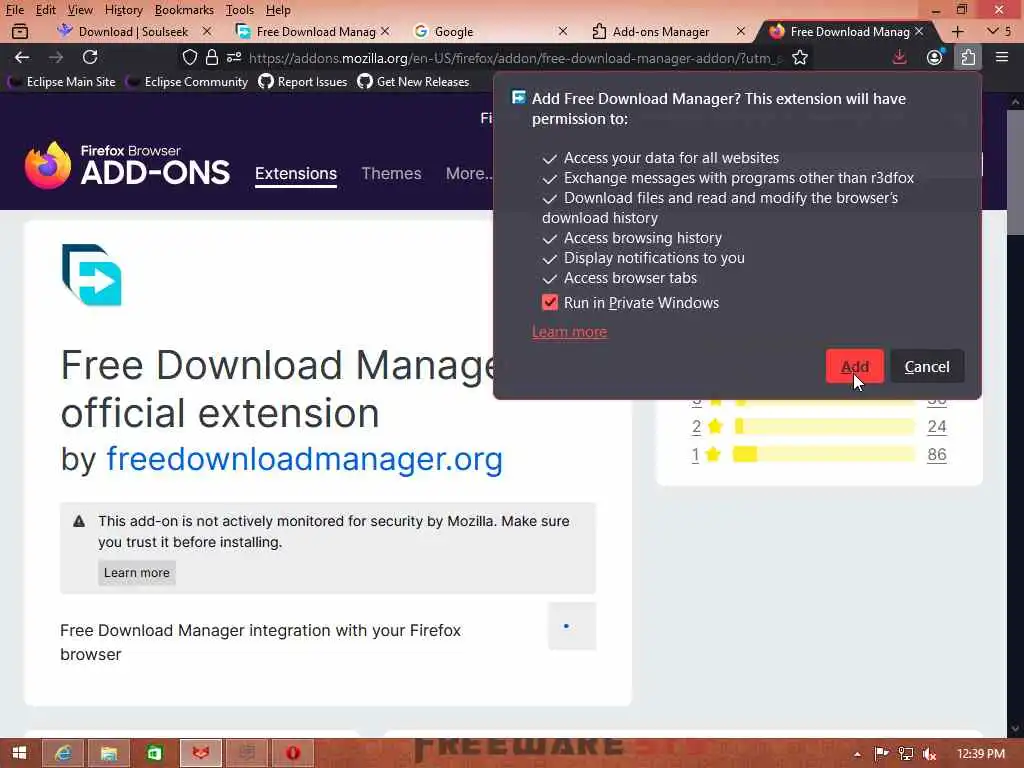Screen dimensions: 1024x768
Task: Open the Extensions puzzle icon
Action: click(x=968, y=57)
